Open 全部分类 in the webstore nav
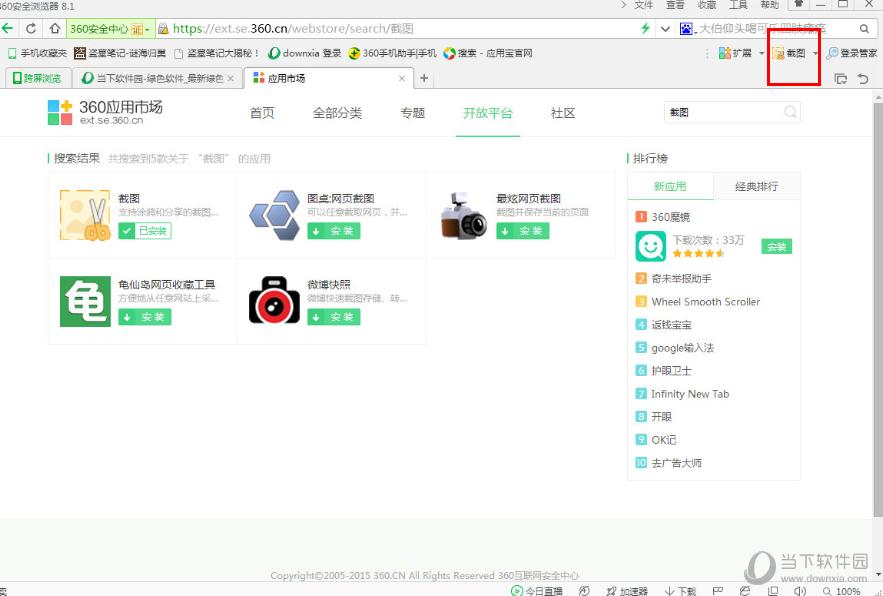This screenshot has width=883, height=596. coord(337,113)
